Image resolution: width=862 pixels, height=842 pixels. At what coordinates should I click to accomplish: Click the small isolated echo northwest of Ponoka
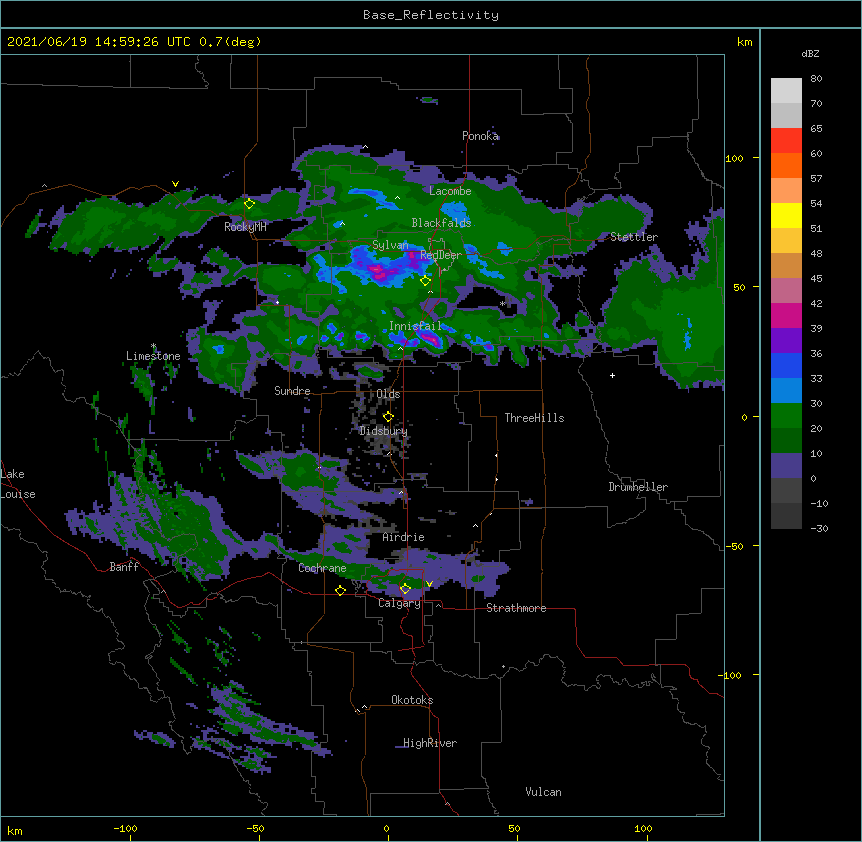pos(428,101)
